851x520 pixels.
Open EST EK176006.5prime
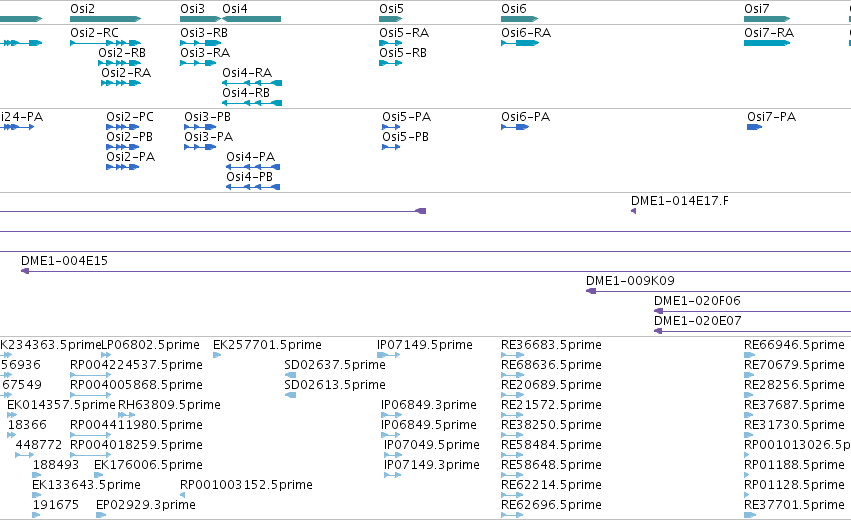click(98, 475)
